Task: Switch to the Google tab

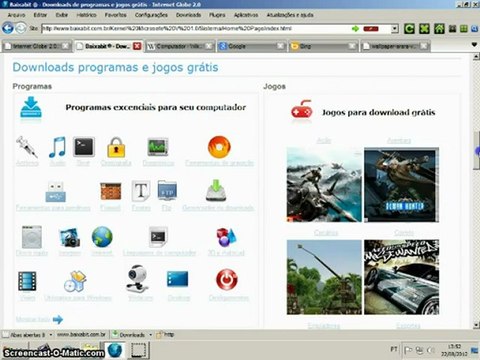Action: [252, 46]
